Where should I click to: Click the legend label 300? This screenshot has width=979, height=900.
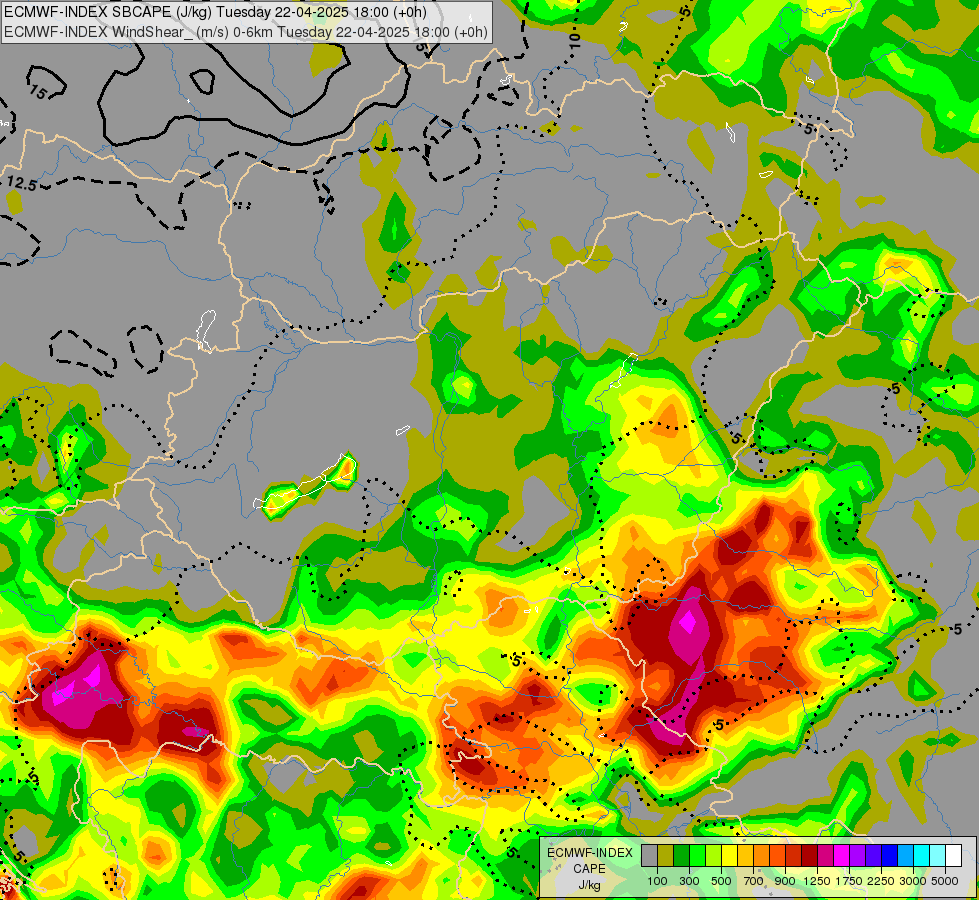pos(689,881)
